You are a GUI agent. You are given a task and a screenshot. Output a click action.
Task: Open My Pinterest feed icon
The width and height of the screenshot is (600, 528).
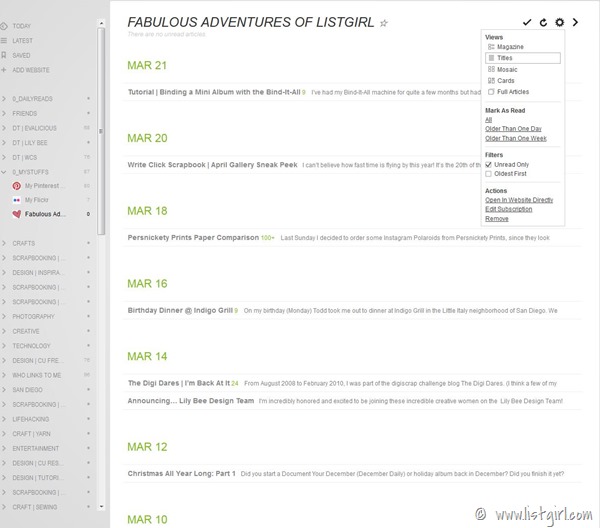[x=16, y=186]
